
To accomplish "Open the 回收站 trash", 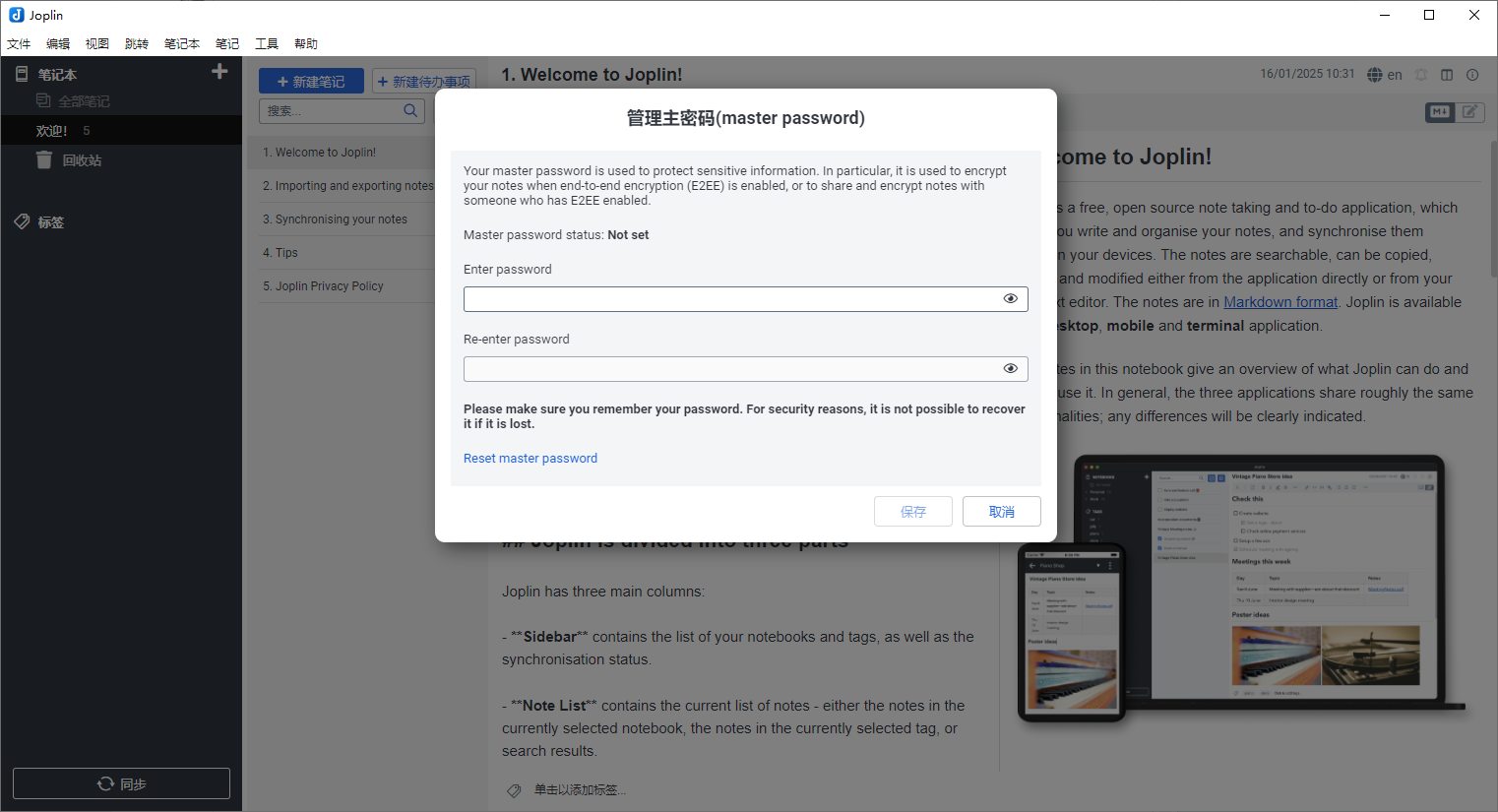I will (x=121, y=160).
